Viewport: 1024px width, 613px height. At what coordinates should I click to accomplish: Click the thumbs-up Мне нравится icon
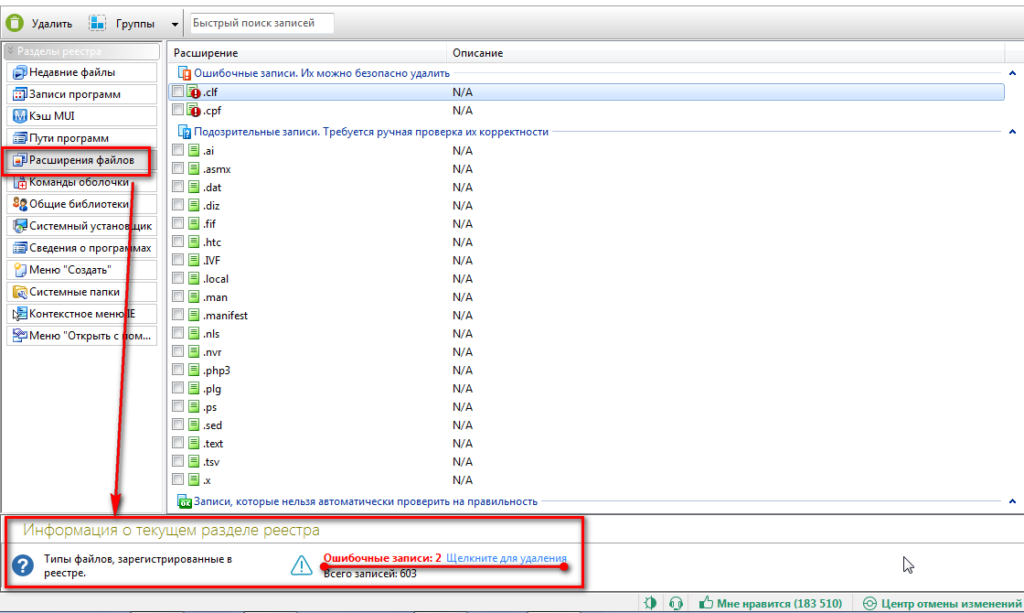[x=707, y=603]
